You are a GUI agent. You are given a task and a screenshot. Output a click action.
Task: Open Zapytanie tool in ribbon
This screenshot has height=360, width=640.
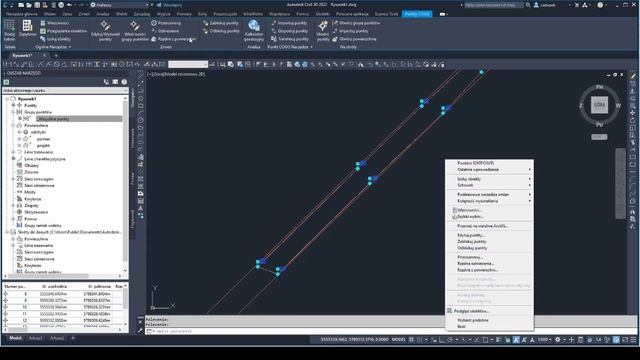coord(27,29)
